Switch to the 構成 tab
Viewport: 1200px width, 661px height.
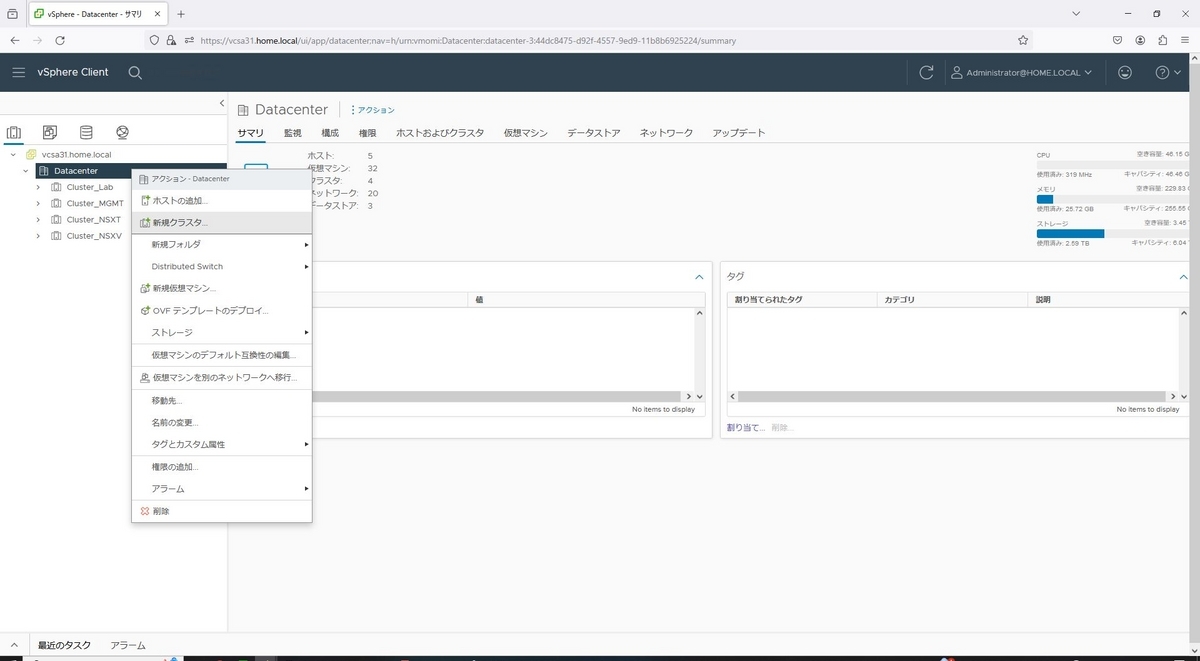pos(330,133)
